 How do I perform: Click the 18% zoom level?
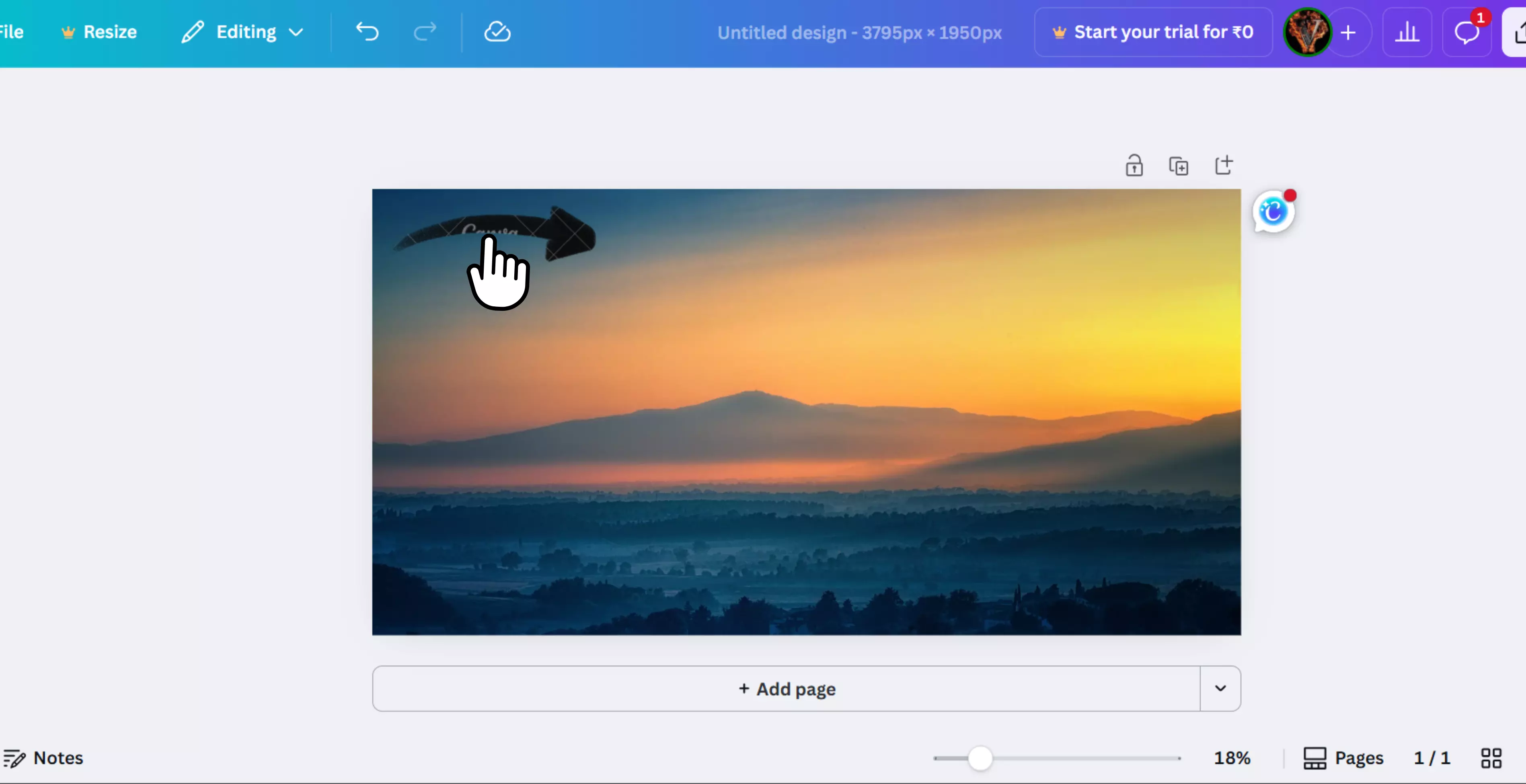(x=1232, y=758)
